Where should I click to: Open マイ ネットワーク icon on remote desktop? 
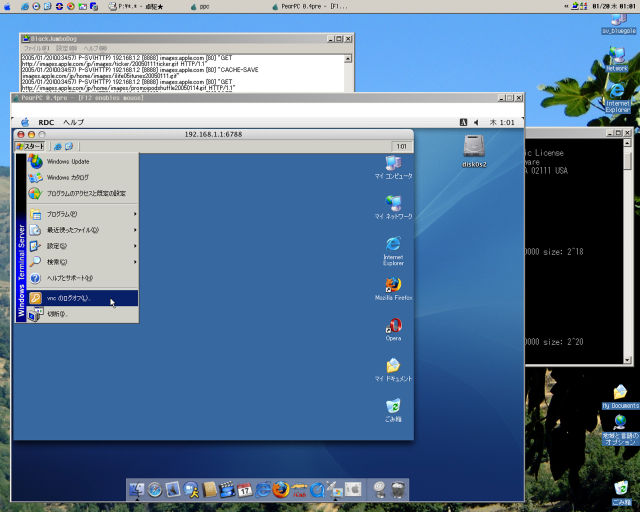coord(393,207)
